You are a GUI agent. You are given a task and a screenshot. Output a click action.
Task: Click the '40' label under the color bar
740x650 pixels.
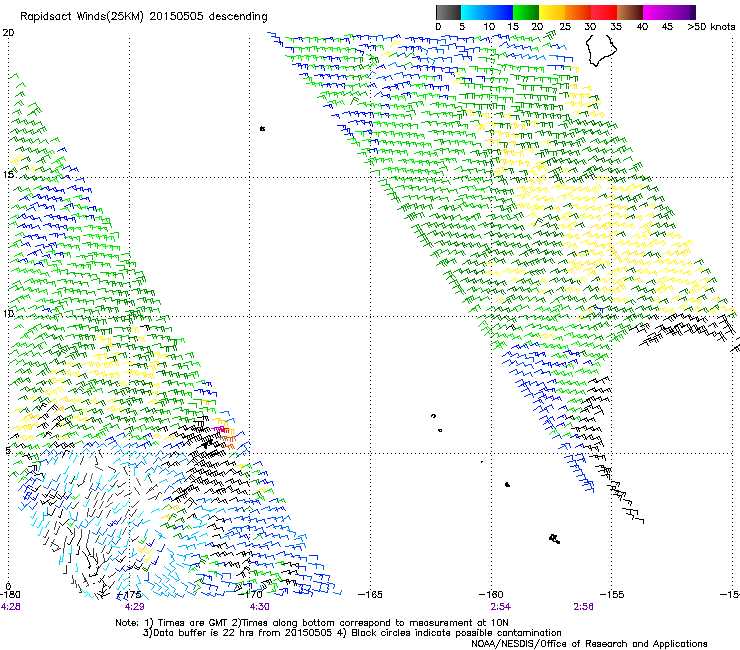pyautogui.click(x=642, y=27)
